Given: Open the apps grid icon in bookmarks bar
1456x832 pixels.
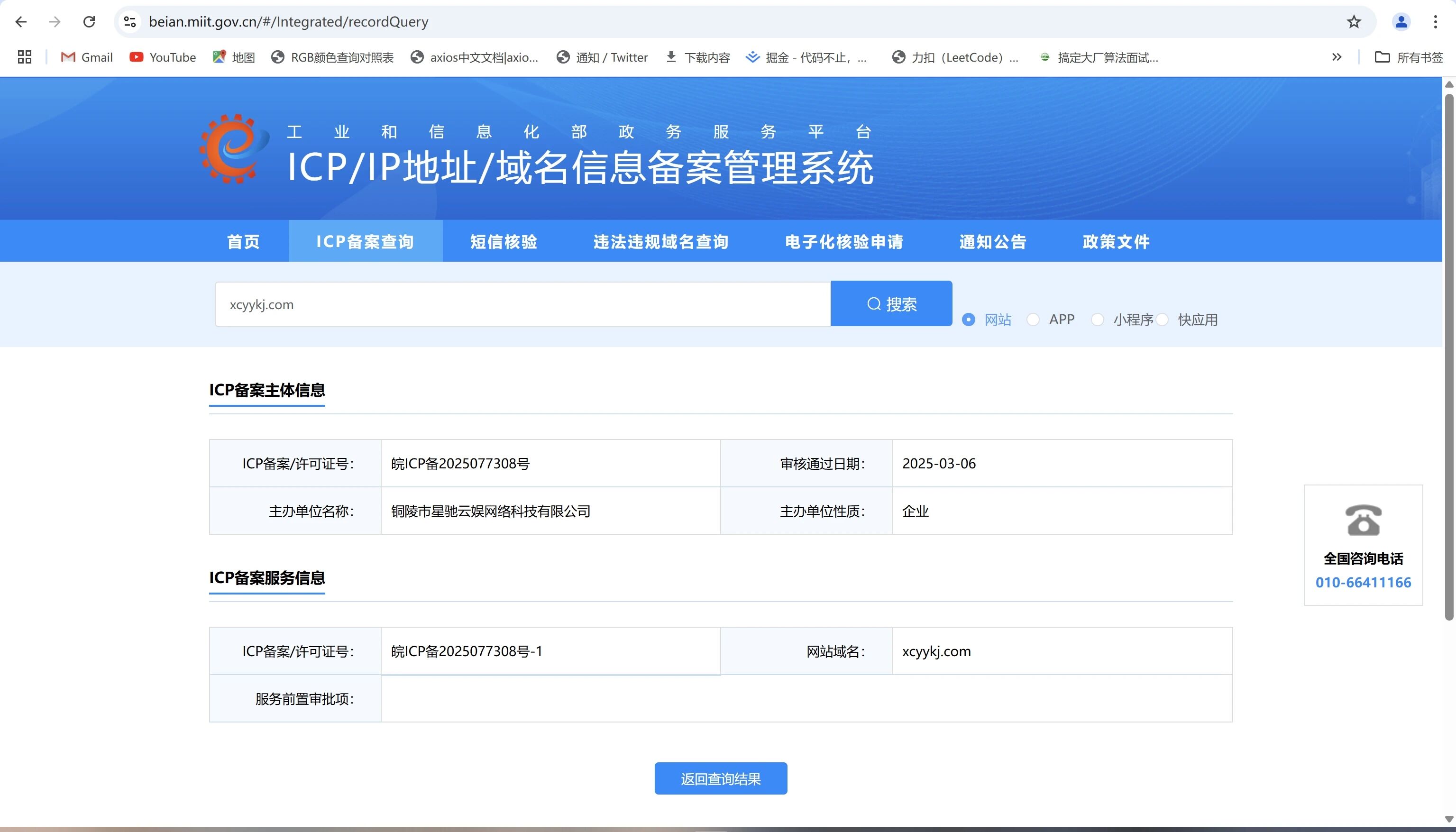Looking at the screenshot, I should click(x=24, y=57).
